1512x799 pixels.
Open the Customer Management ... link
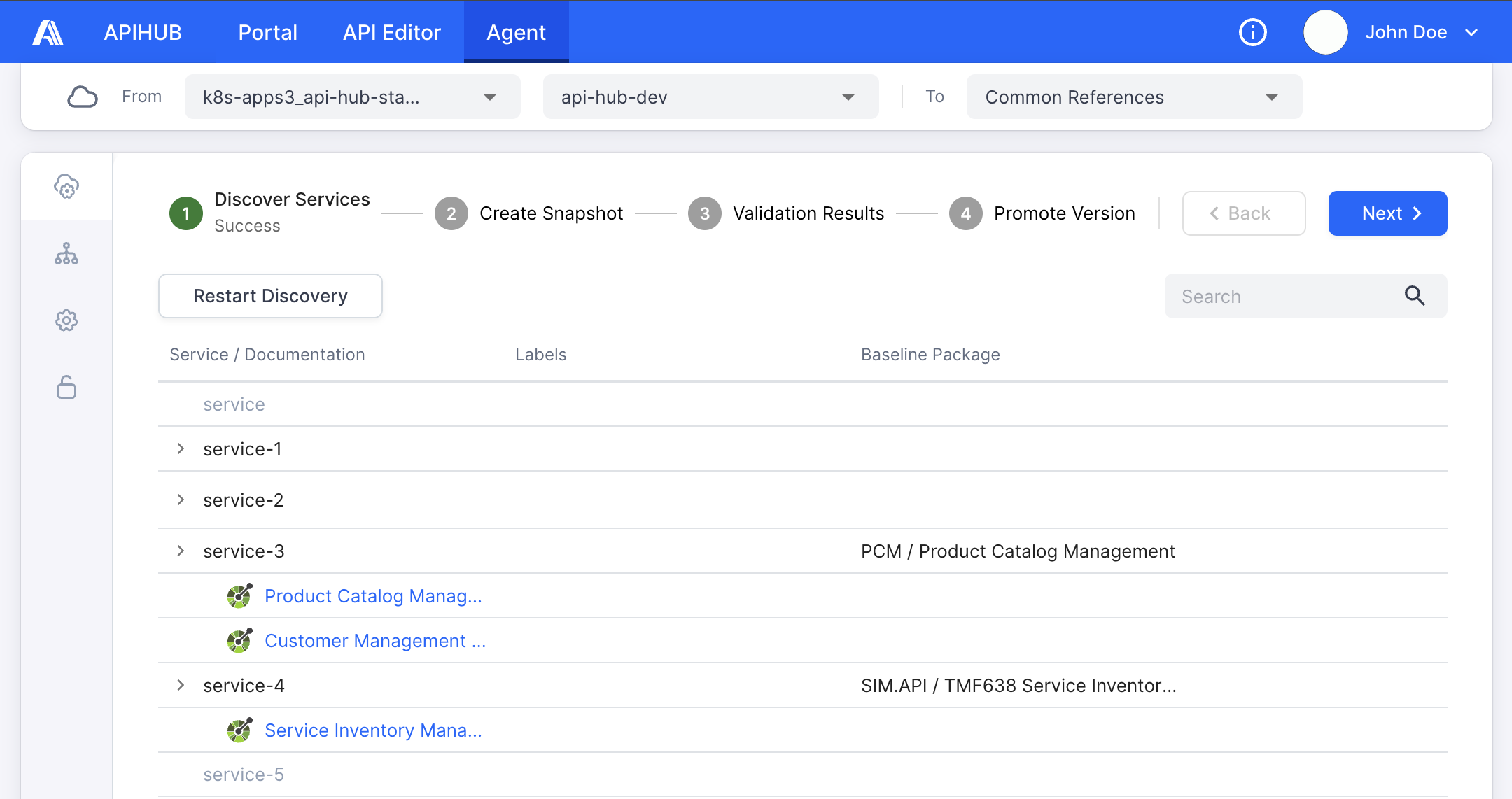pyautogui.click(x=375, y=641)
